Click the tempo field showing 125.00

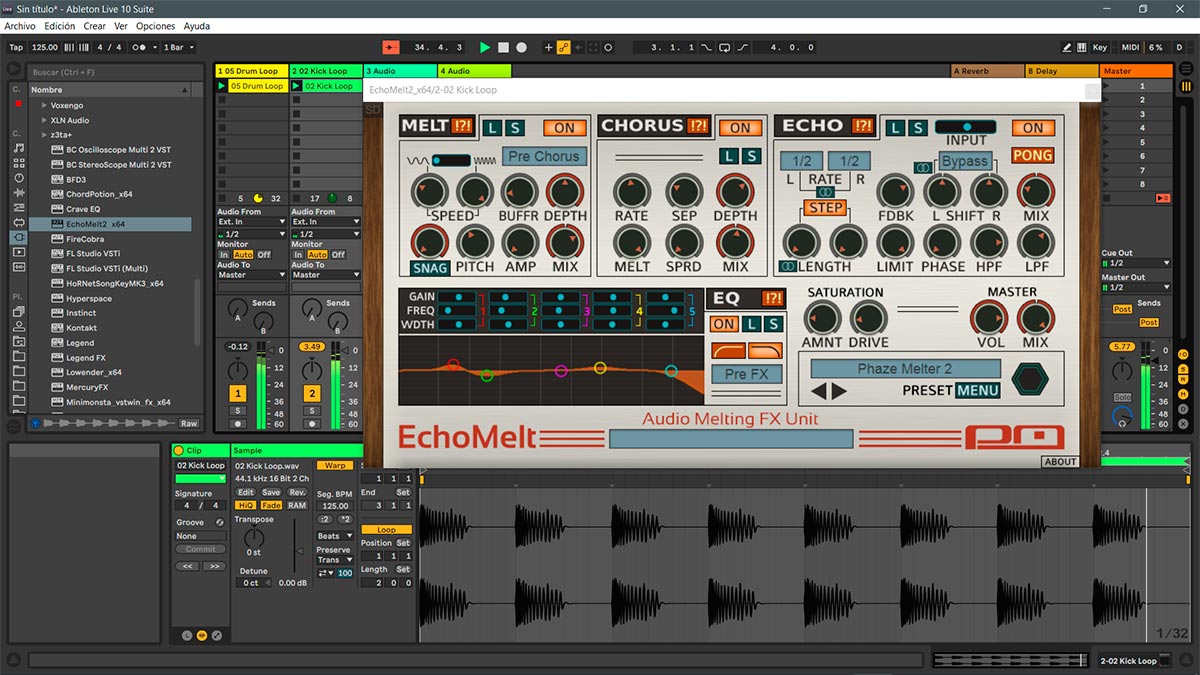click(45, 47)
